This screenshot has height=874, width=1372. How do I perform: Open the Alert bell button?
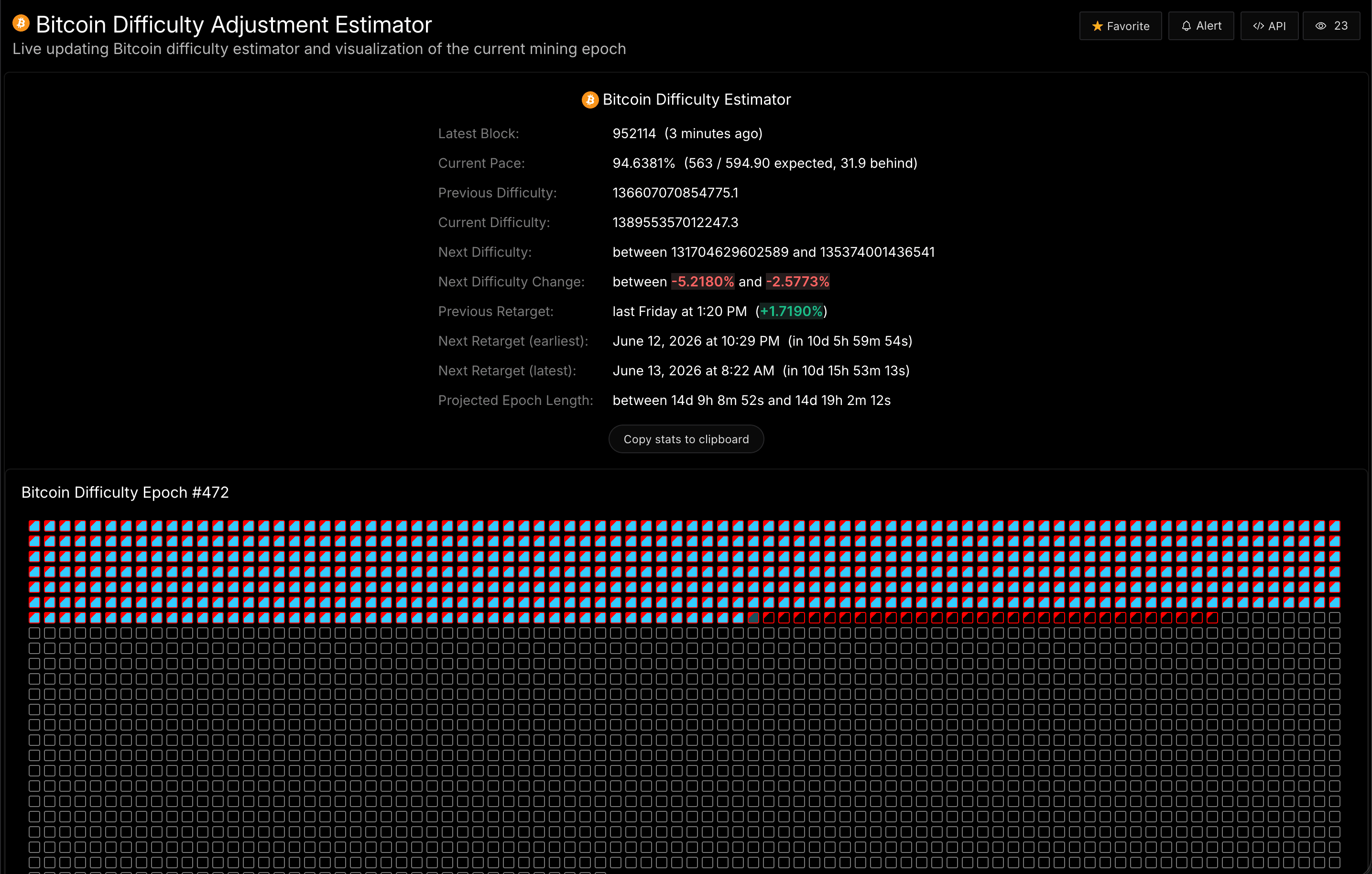(1200, 26)
